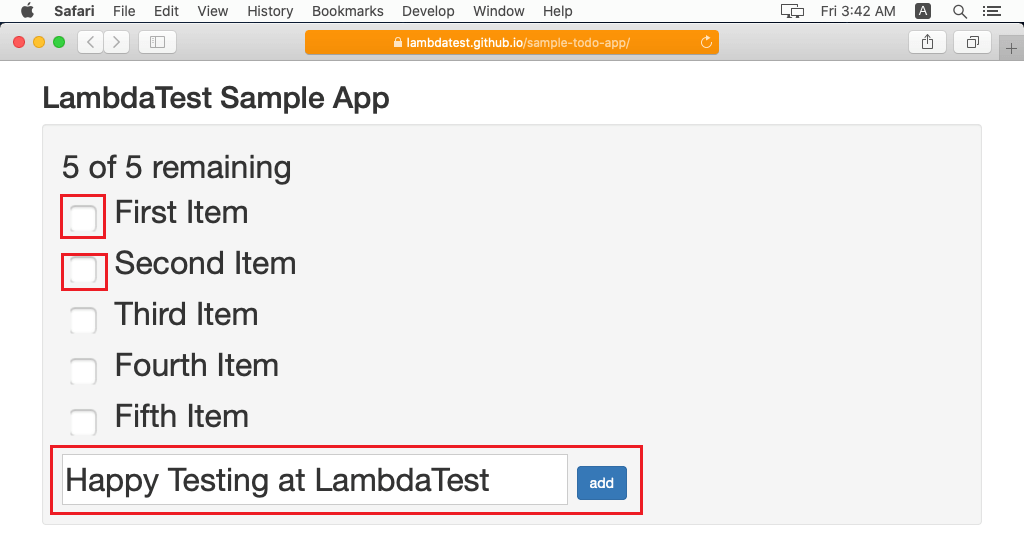The image size is (1024, 554).
Task: Enable the Fifth Item checkbox
Action: 83,422
